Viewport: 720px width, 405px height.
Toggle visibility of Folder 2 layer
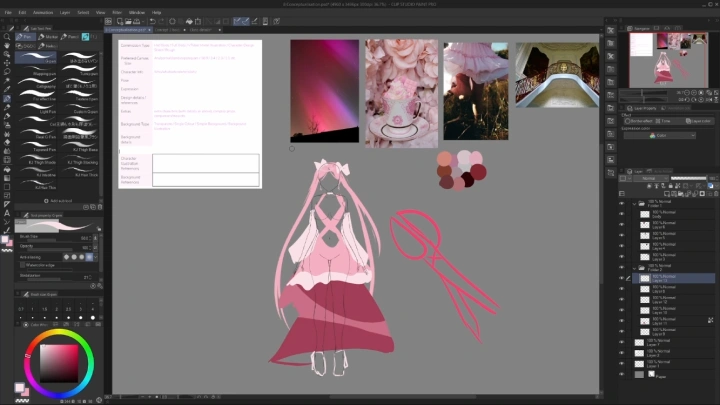(x=621, y=268)
